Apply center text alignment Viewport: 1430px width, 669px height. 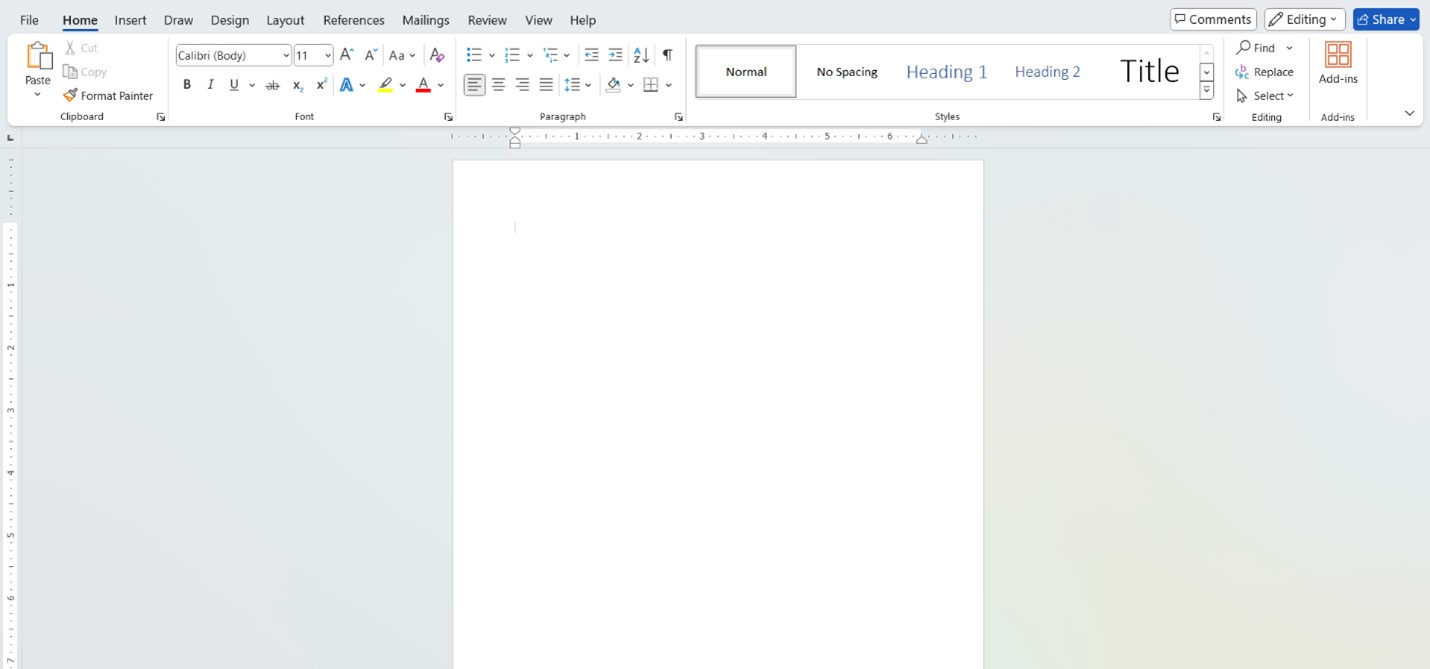click(x=498, y=84)
